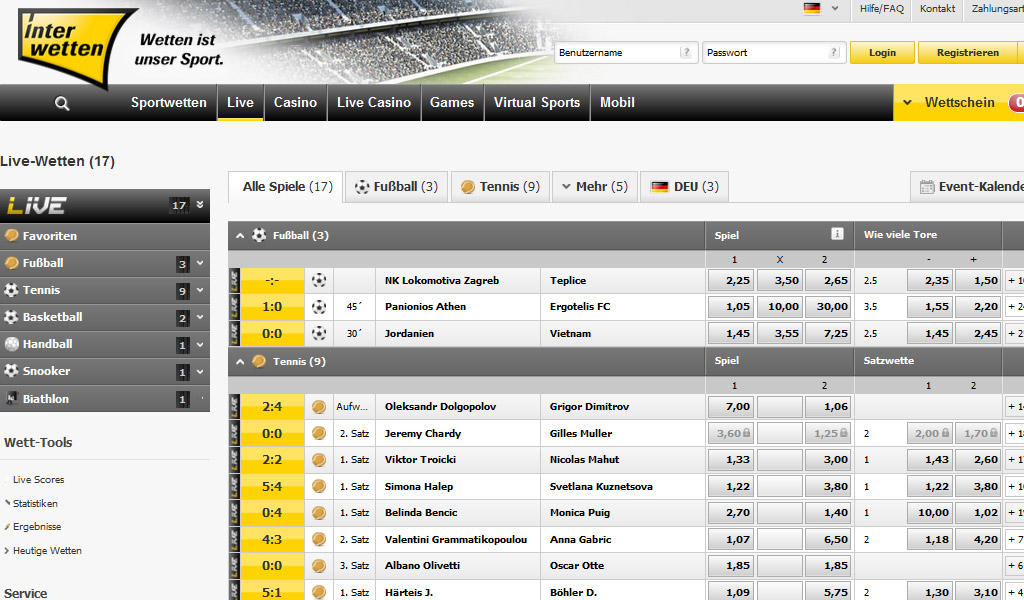
Task: Click the Login button
Action: click(x=882, y=52)
